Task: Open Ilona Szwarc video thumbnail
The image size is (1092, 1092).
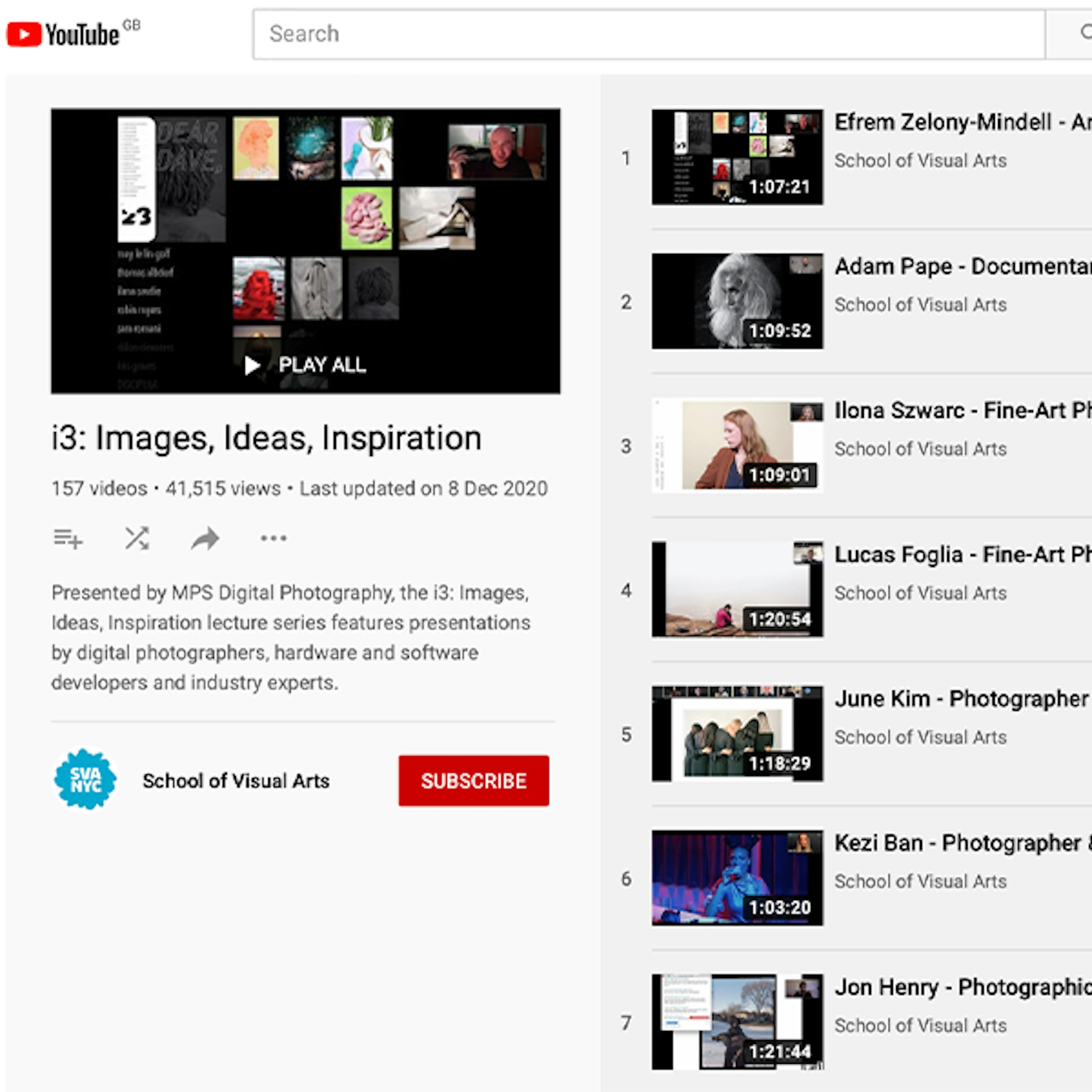Action: pos(737,445)
